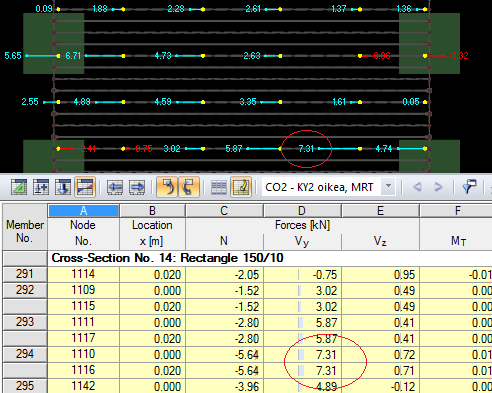Viewport: 492px width, 393px height.
Task: Toggle the yellow table with pencil icon
Action: pyautogui.click(x=241, y=187)
